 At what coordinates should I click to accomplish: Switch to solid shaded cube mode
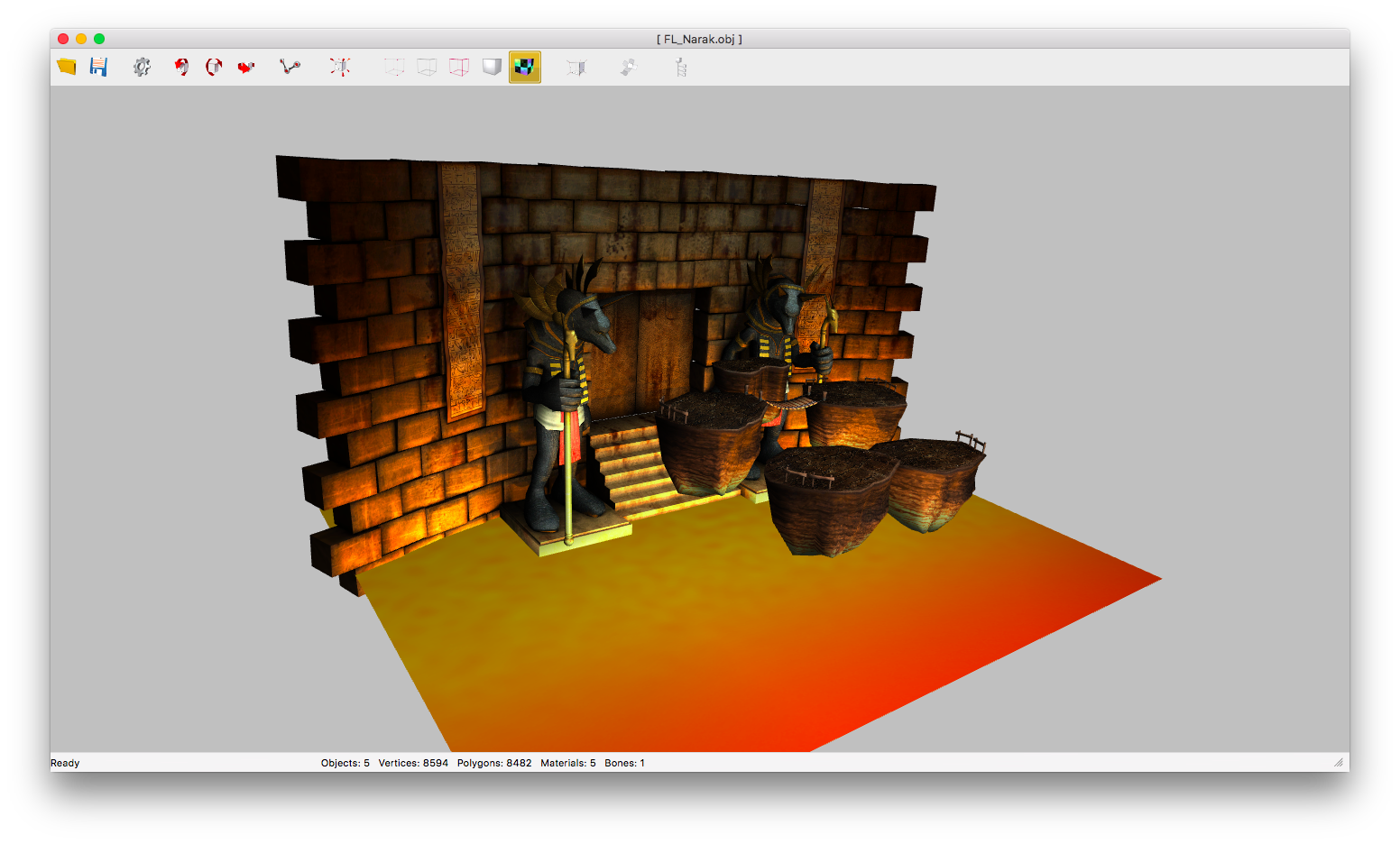492,67
